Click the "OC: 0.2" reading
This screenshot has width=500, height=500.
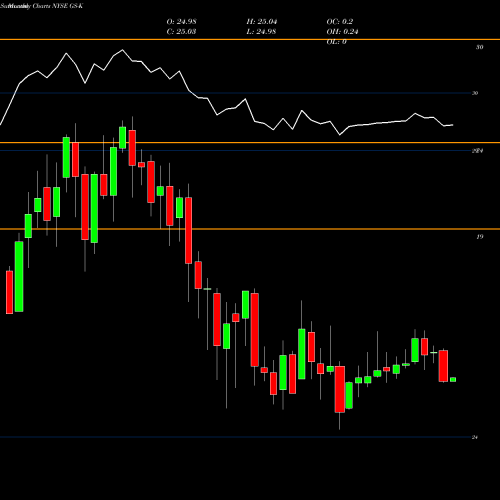(x=340, y=22)
